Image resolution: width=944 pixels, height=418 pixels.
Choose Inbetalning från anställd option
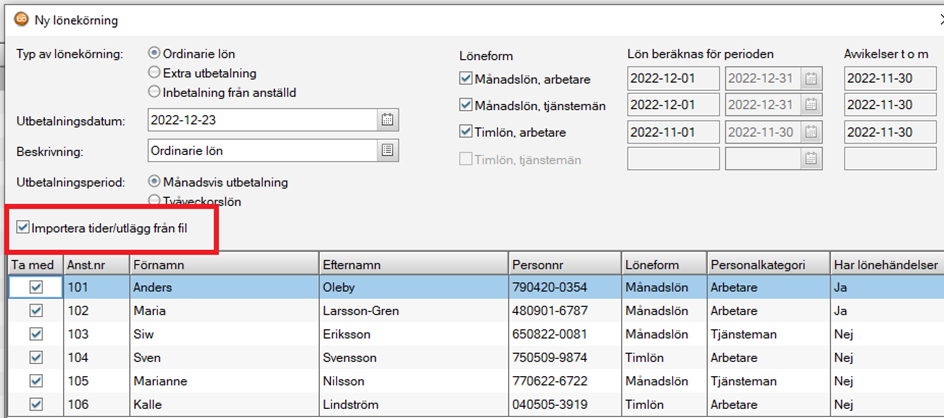[154, 92]
